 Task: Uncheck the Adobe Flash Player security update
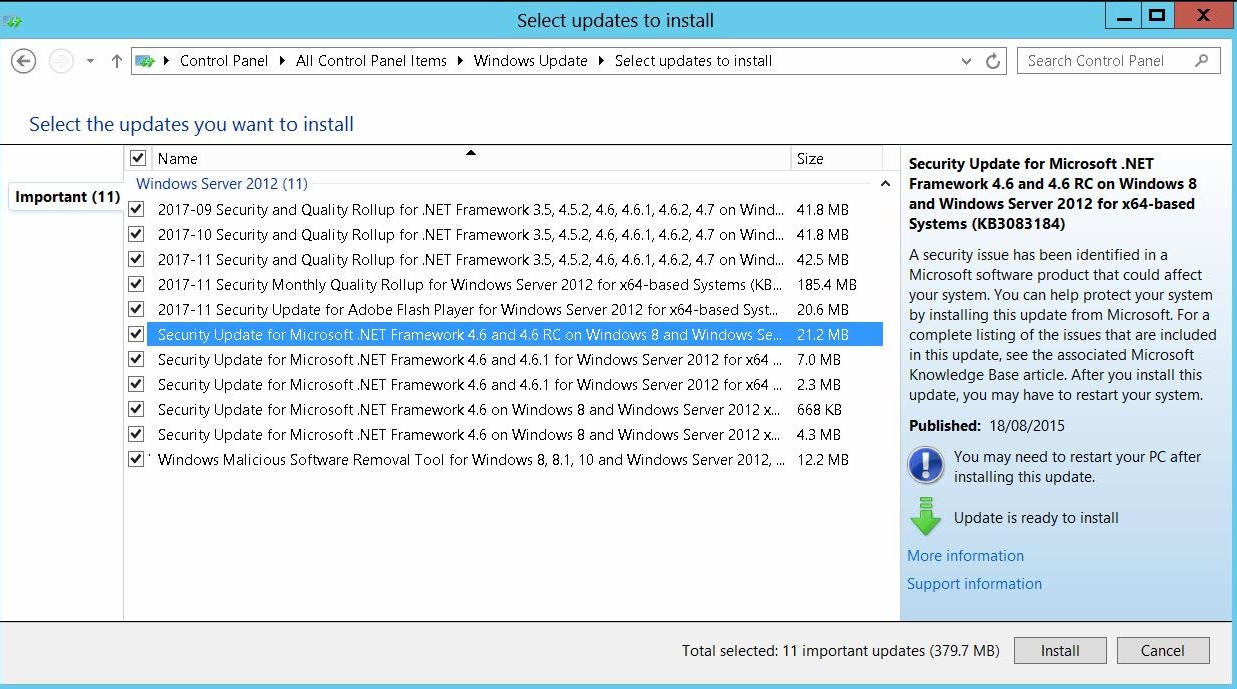(136, 309)
